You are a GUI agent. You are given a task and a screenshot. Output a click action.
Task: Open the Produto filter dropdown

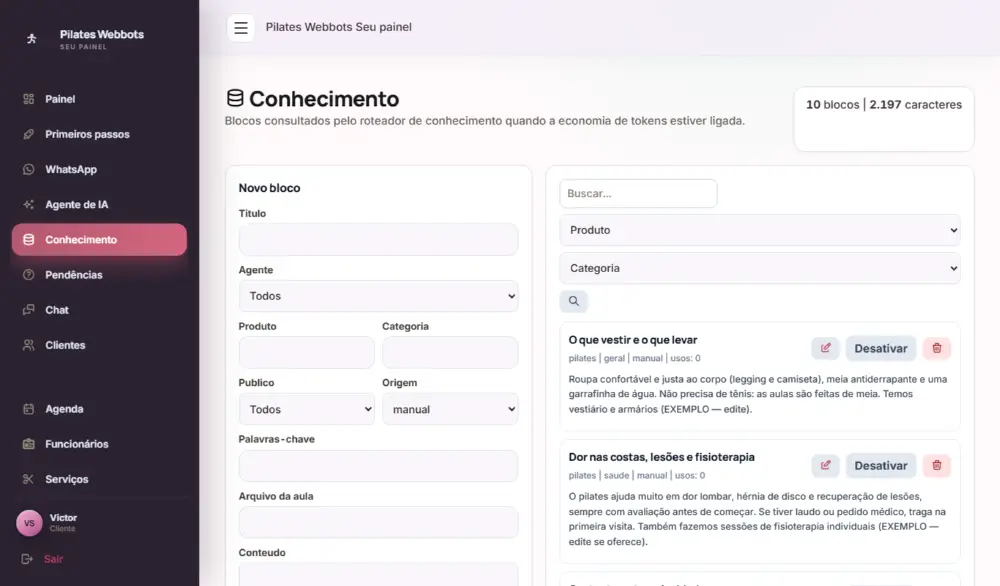pos(760,230)
